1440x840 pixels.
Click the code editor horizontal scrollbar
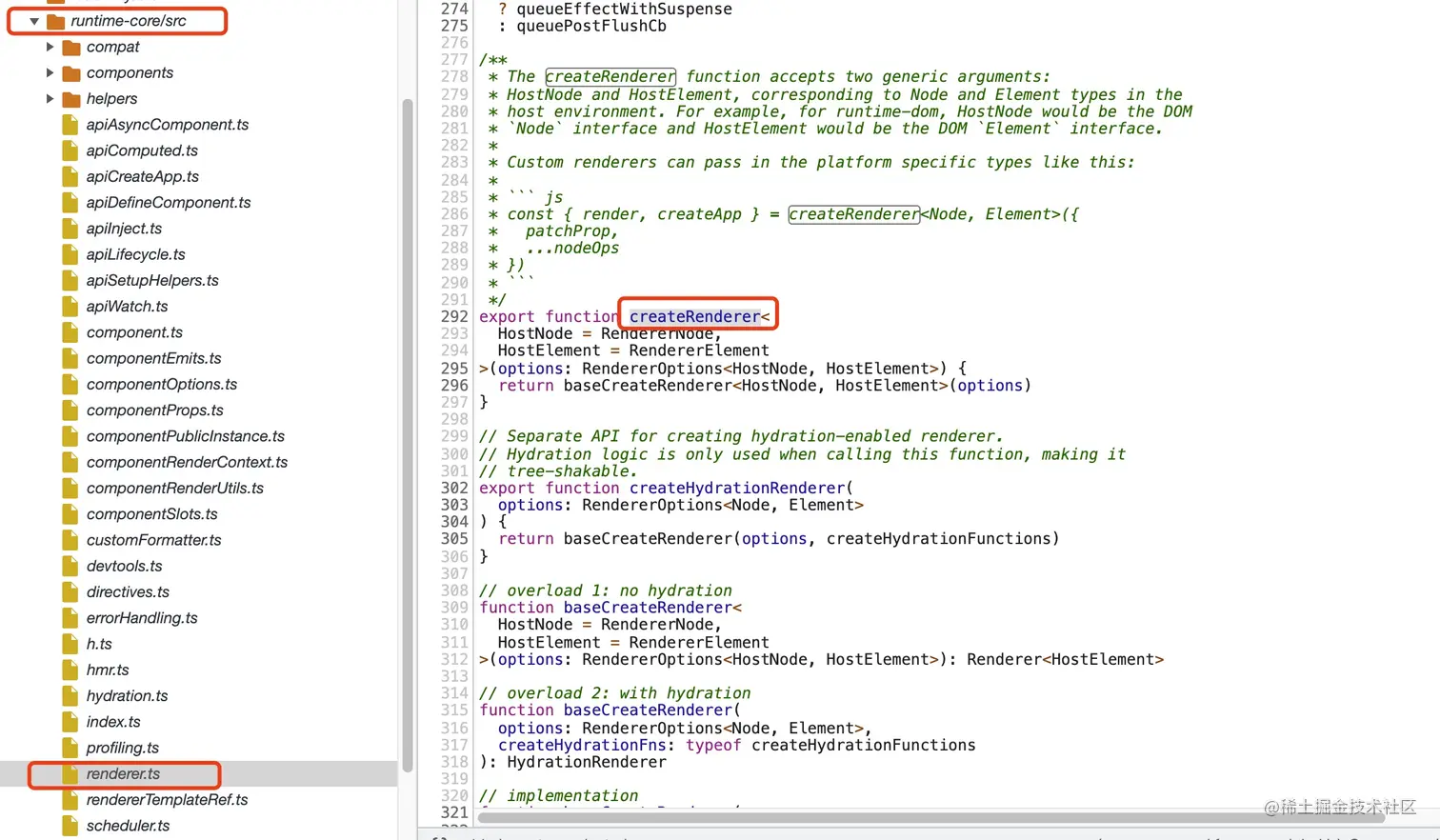click(930, 817)
